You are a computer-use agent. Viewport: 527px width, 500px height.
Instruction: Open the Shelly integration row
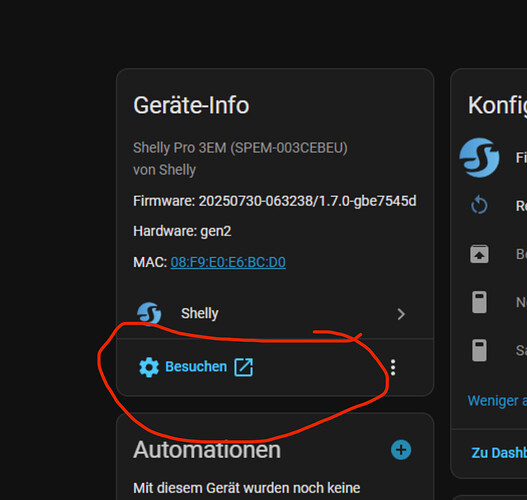[x=275, y=314]
